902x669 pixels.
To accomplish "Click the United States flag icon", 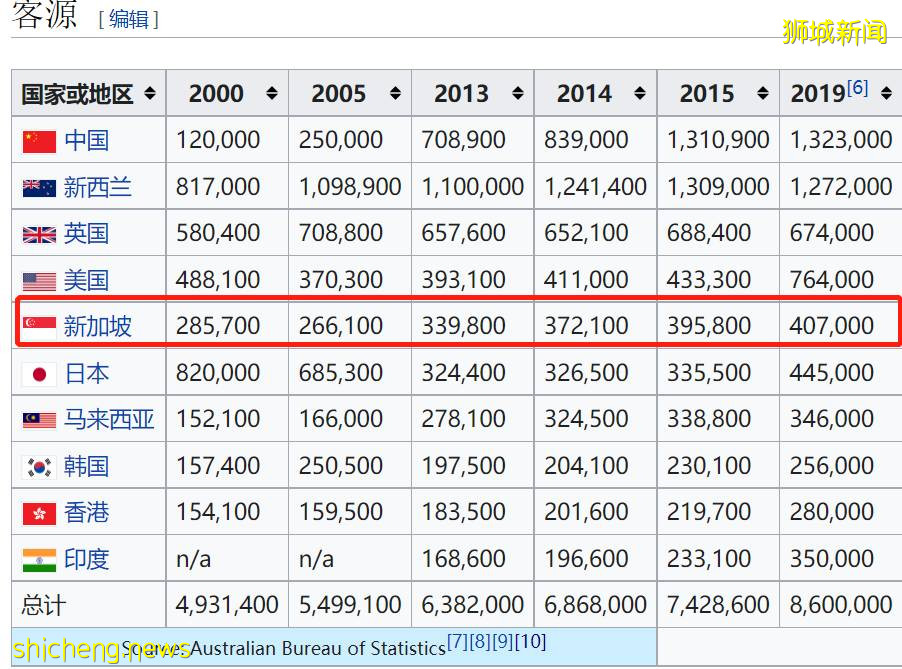I will point(39,281).
